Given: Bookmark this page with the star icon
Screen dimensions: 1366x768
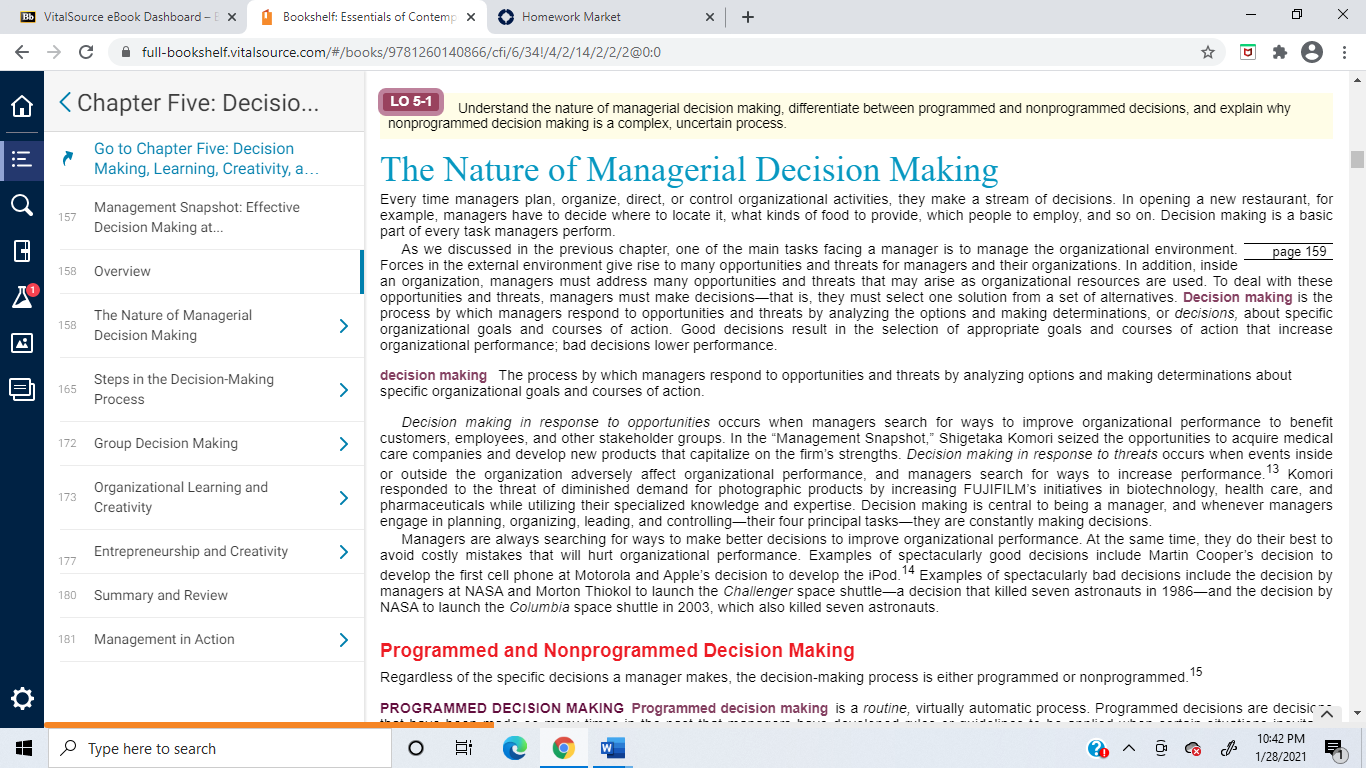Looking at the screenshot, I should tap(1208, 52).
